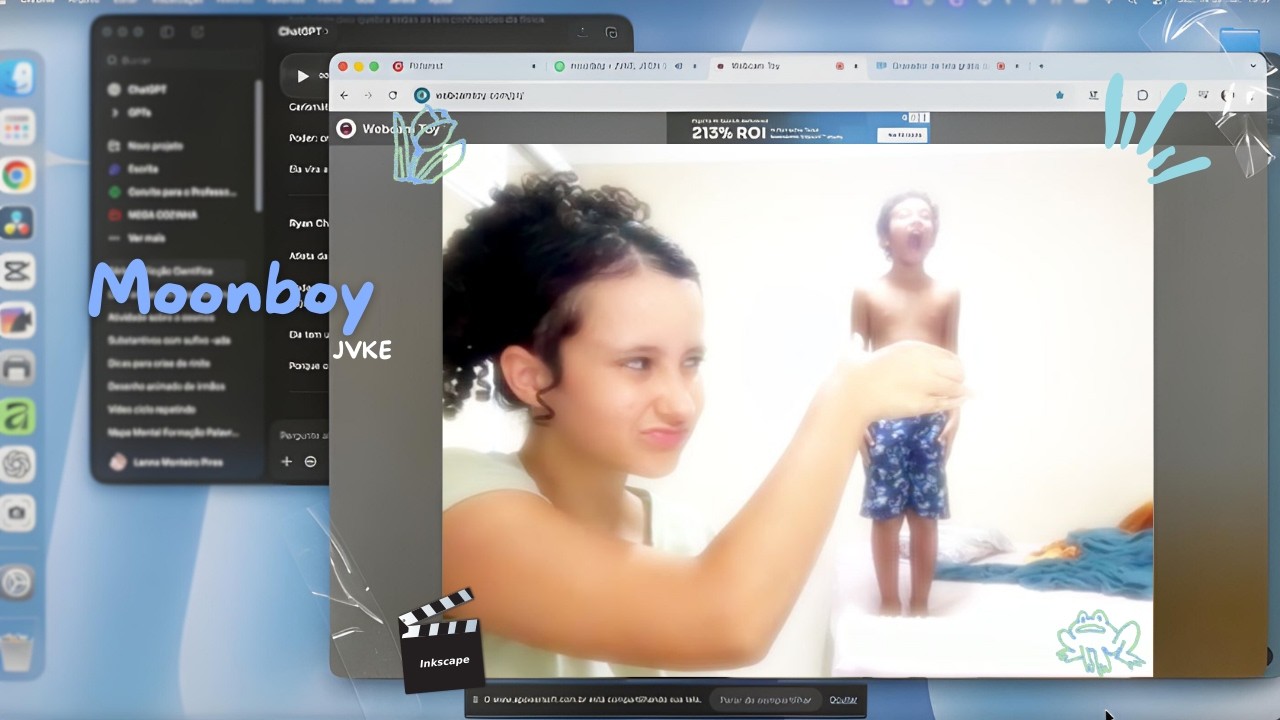
Task: Go back in the Chrome browser
Action: click(x=344, y=95)
